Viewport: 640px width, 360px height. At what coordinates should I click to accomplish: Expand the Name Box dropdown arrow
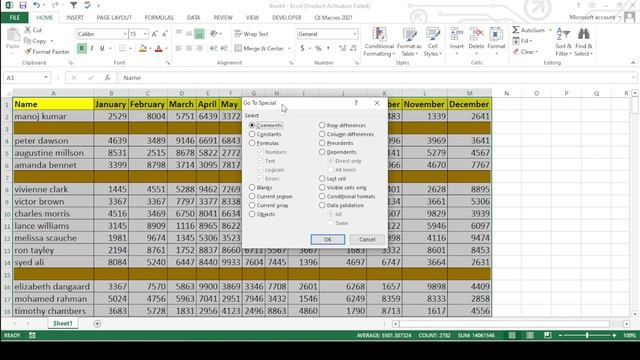46,78
